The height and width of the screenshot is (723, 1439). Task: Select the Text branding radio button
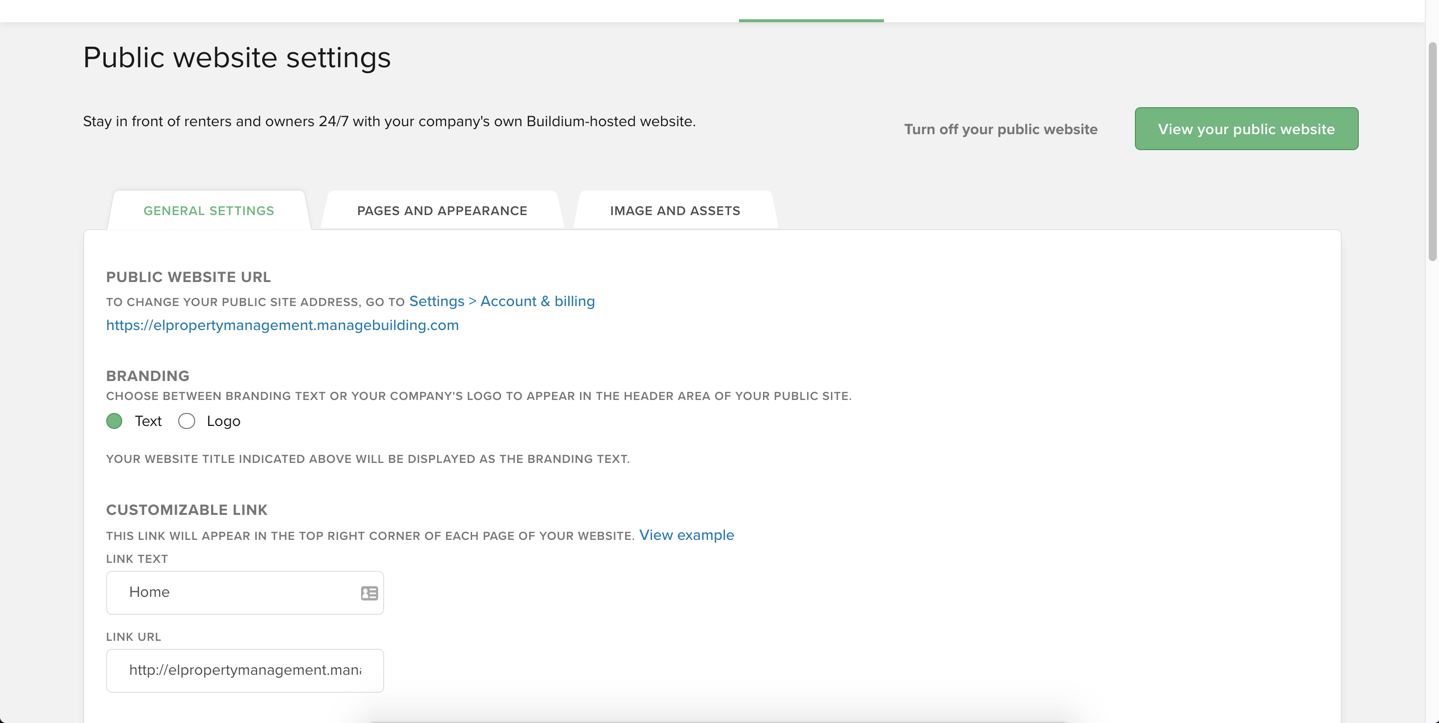(x=114, y=421)
